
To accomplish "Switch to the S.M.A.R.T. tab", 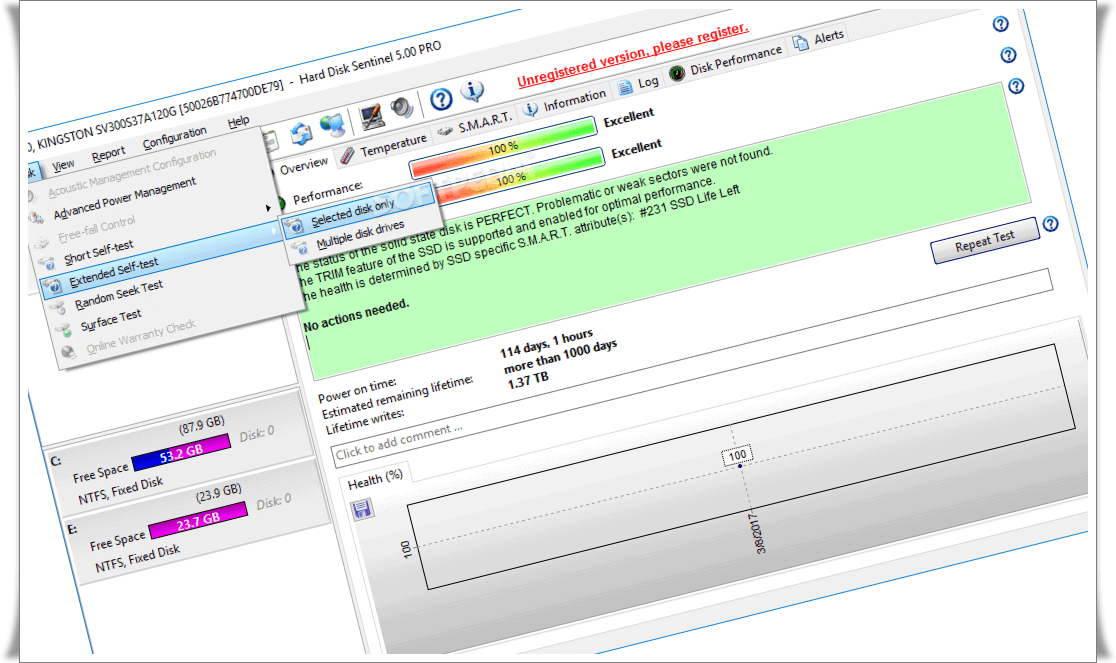I will (x=475, y=124).
